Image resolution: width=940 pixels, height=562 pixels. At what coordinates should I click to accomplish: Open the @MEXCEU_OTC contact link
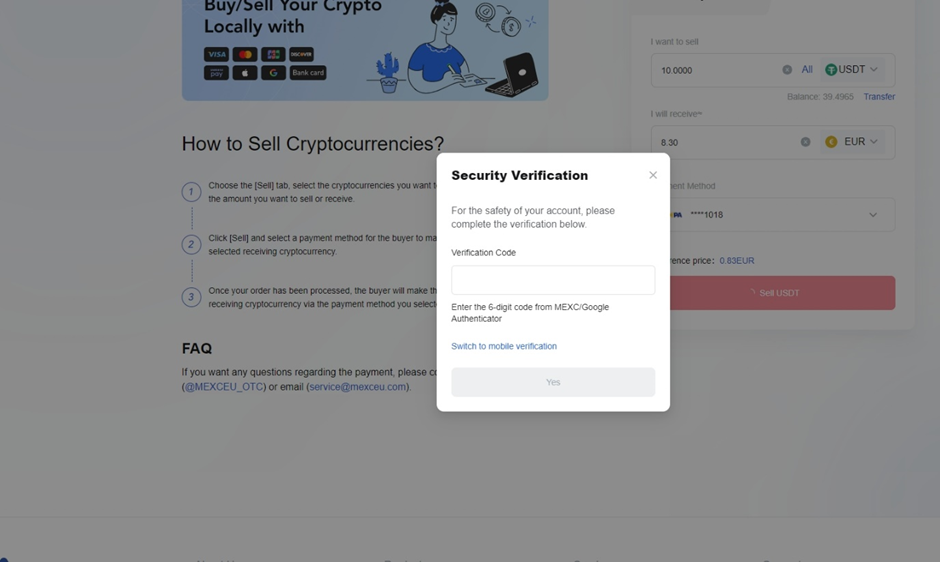pyautogui.click(x=224, y=387)
